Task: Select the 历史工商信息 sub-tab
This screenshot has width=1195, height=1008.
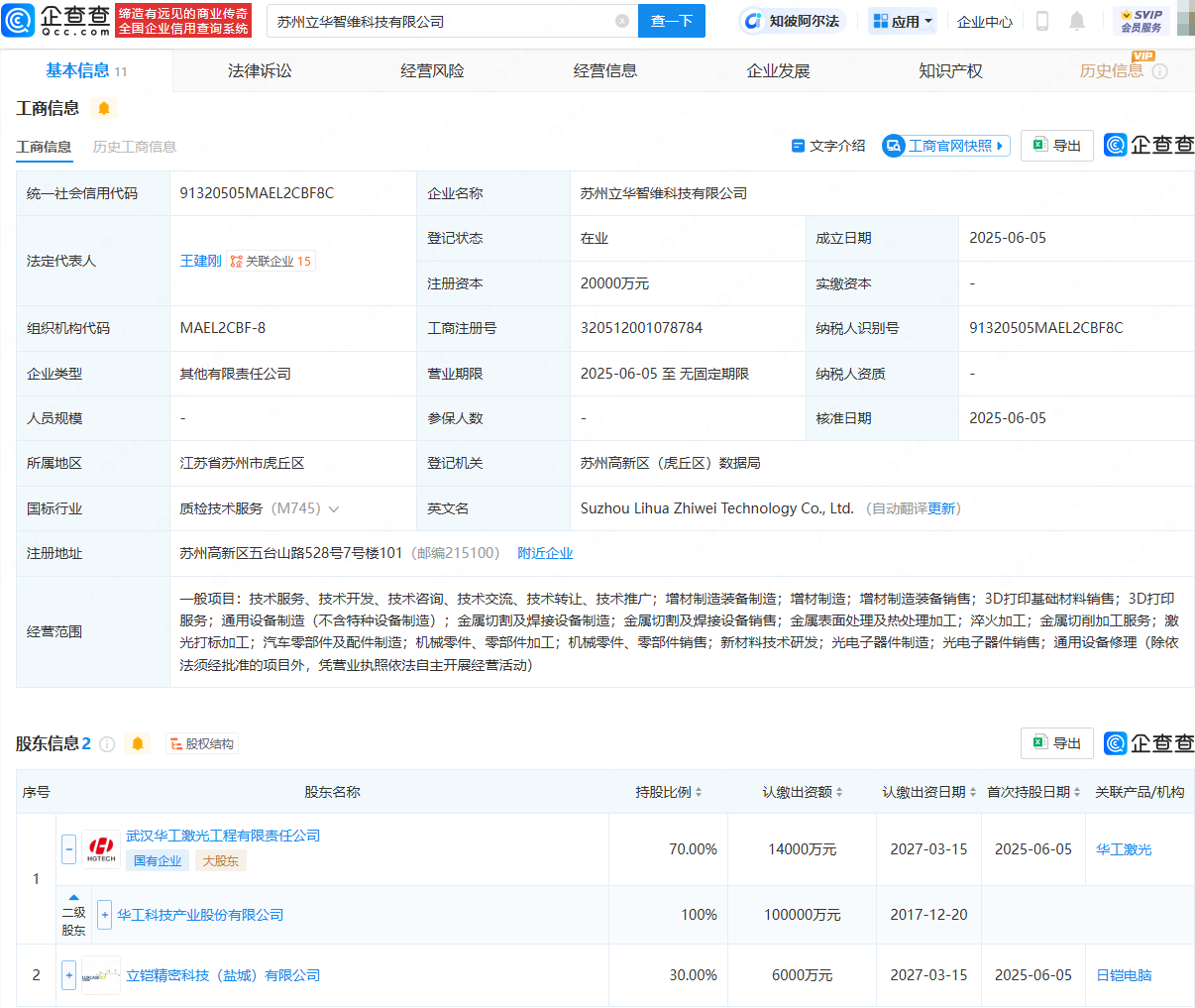Action: click(135, 147)
